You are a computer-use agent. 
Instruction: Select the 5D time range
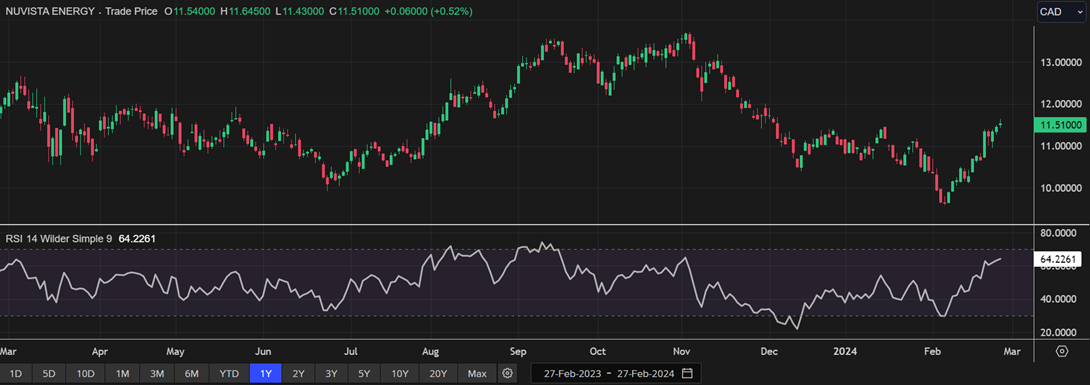point(49,374)
